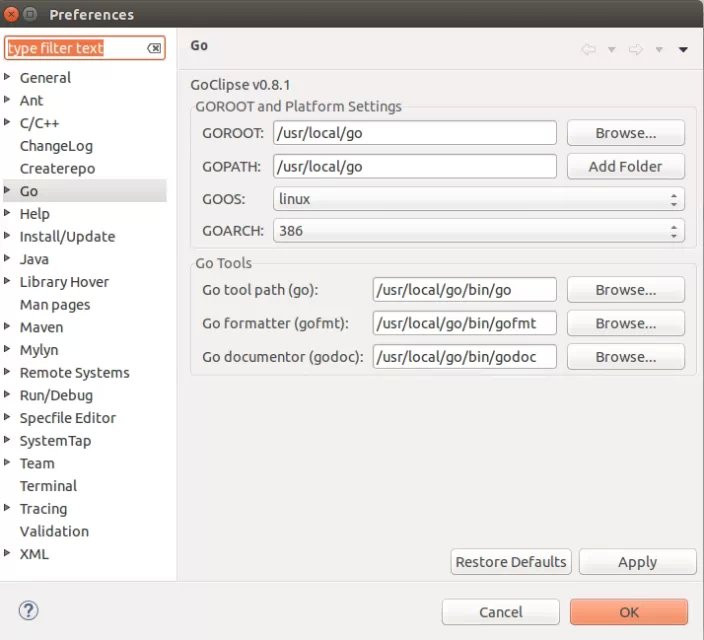The width and height of the screenshot is (704, 640).
Task: Clear the filter text with the erase icon
Action: click(x=154, y=48)
